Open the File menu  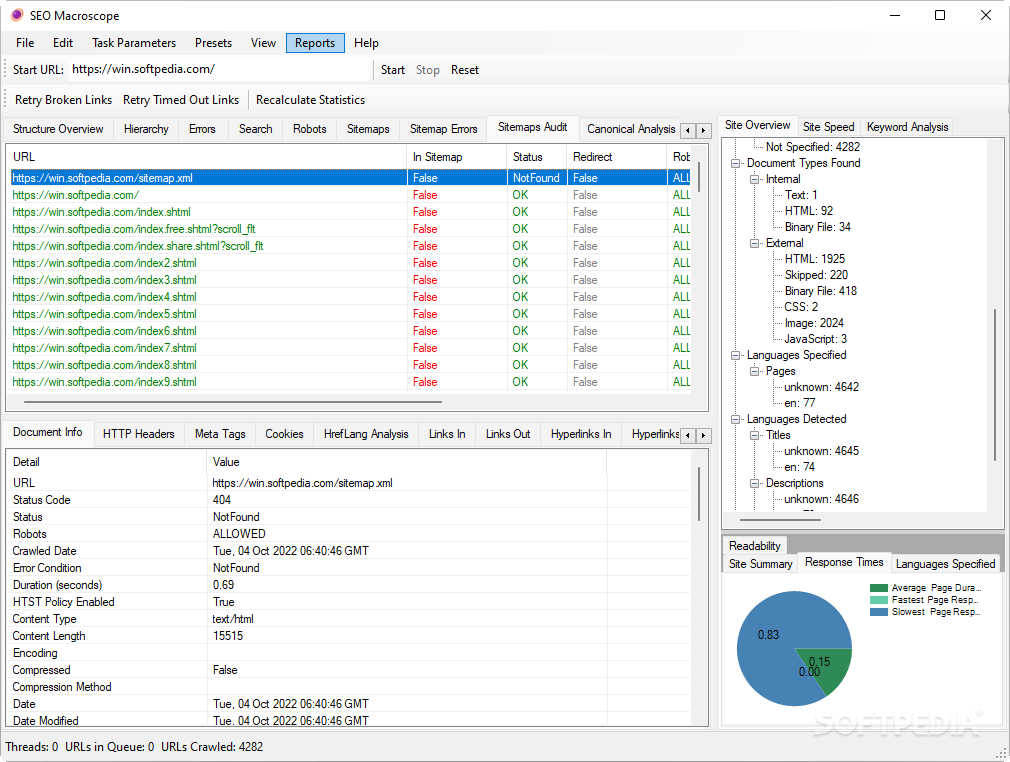coord(25,43)
